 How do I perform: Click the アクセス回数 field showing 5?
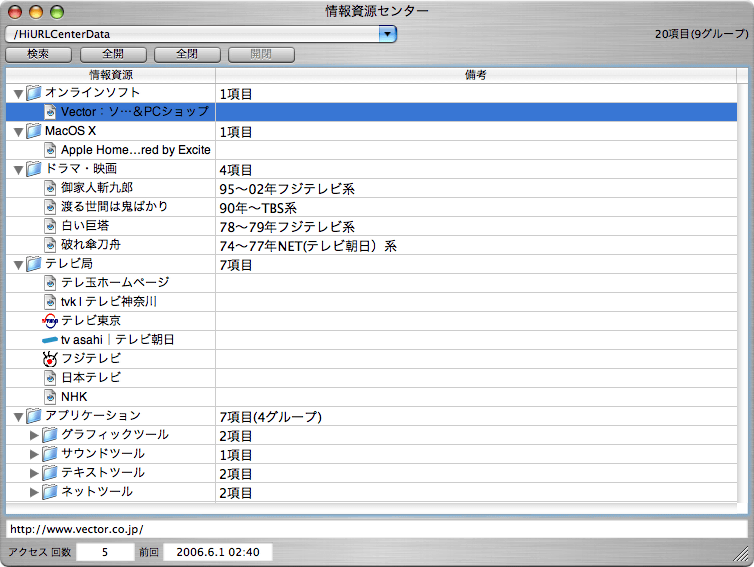click(105, 552)
